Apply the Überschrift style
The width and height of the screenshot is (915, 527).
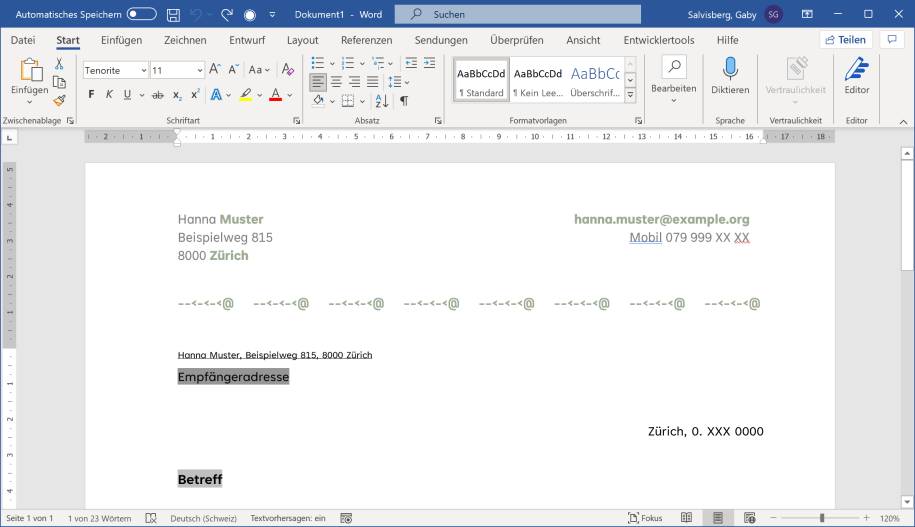(x=595, y=81)
